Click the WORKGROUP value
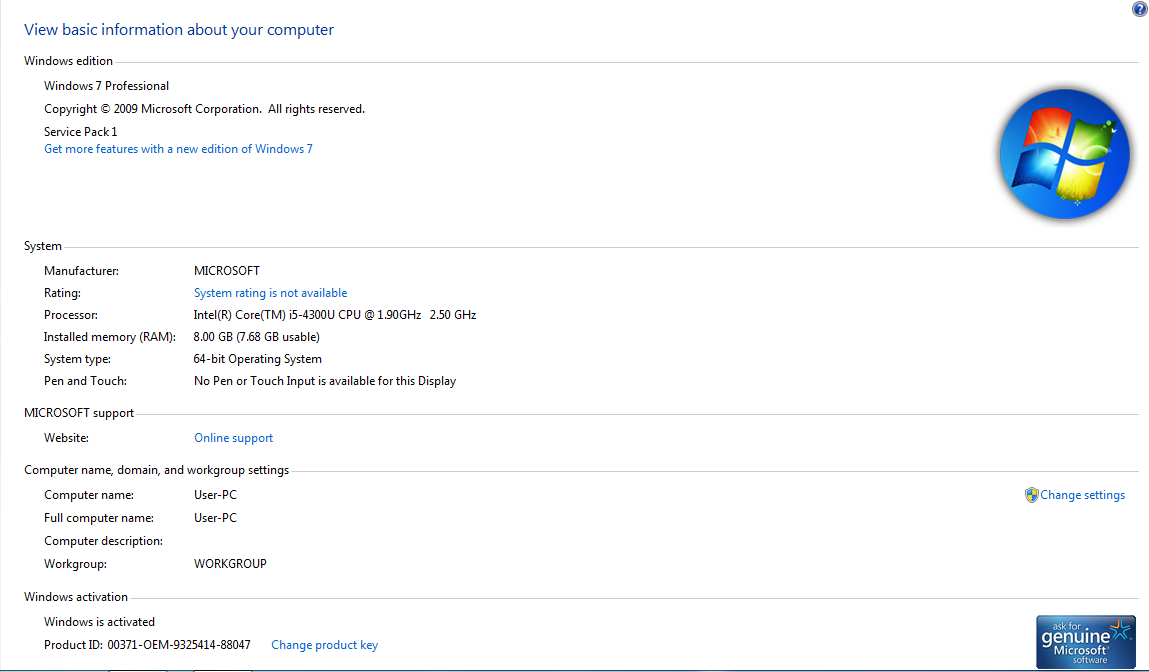 coord(230,564)
